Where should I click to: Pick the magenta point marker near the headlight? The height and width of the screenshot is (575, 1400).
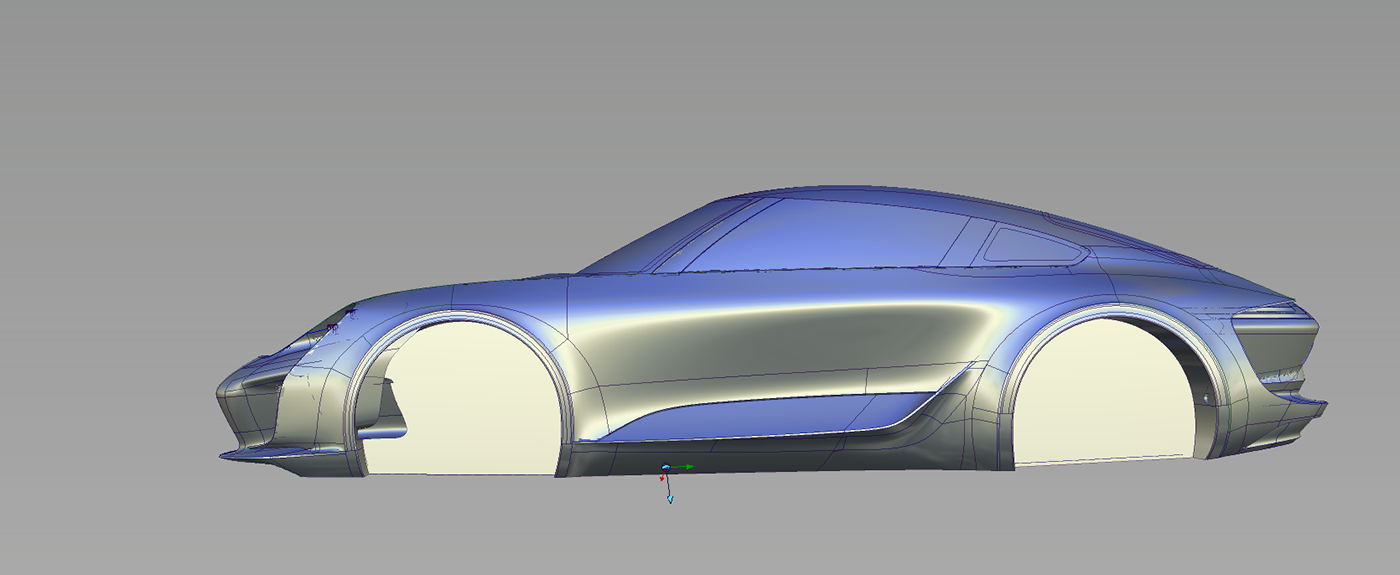coord(331,327)
